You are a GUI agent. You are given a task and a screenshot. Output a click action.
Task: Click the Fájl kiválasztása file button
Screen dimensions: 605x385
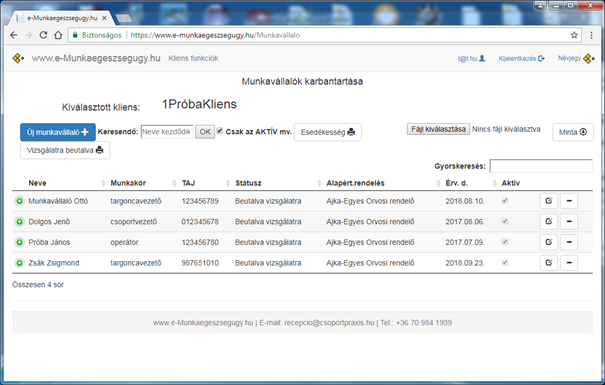[x=438, y=129]
